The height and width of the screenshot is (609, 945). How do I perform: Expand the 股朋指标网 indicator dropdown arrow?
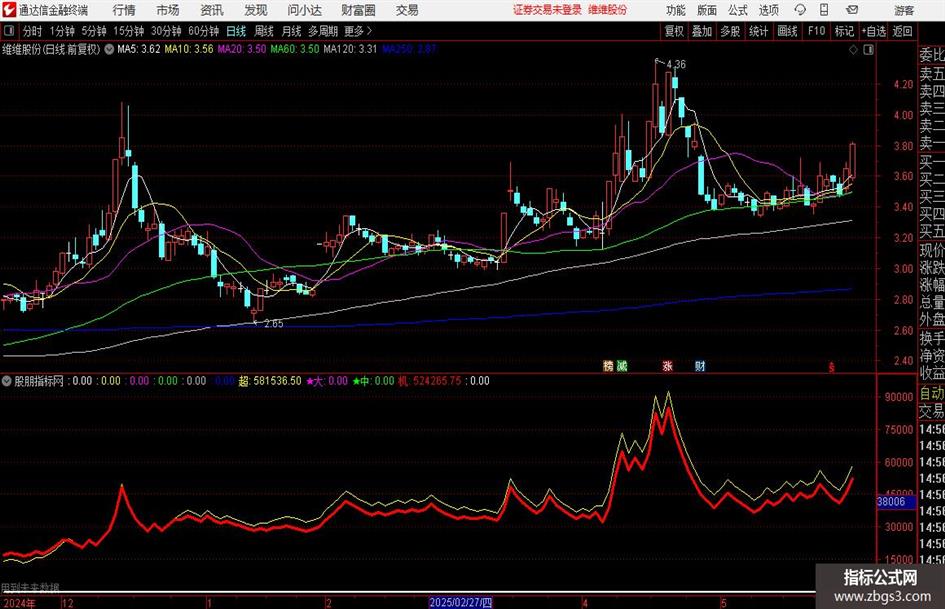[x=7, y=381]
